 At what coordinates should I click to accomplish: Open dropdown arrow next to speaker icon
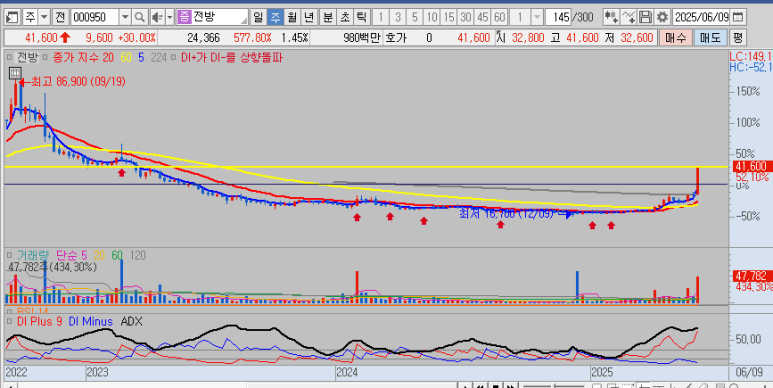[170, 18]
